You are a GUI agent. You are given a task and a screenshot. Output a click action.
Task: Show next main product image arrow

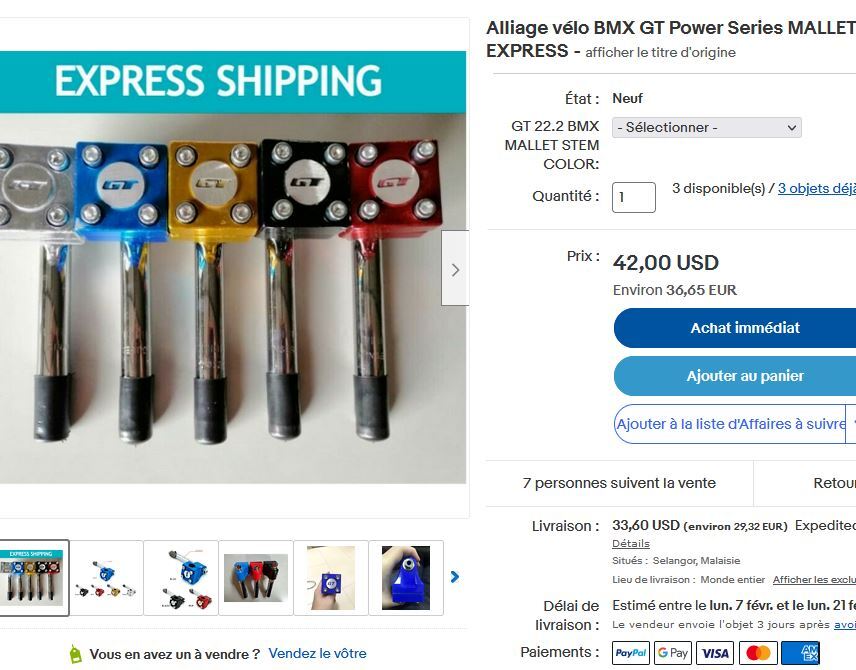[455, 269]
